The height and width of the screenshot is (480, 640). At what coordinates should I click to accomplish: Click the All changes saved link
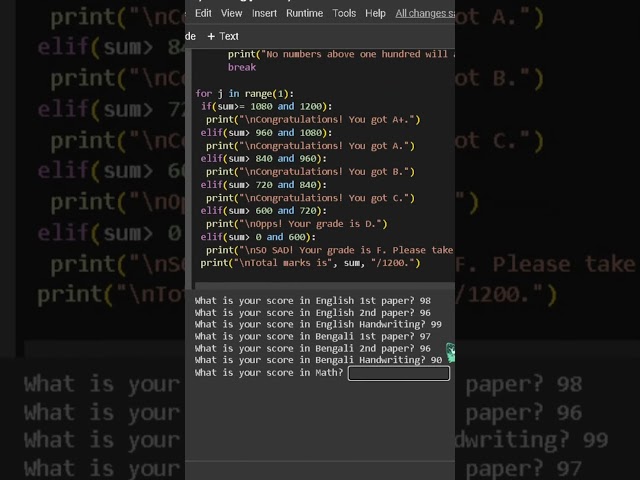tap(425, 13)
